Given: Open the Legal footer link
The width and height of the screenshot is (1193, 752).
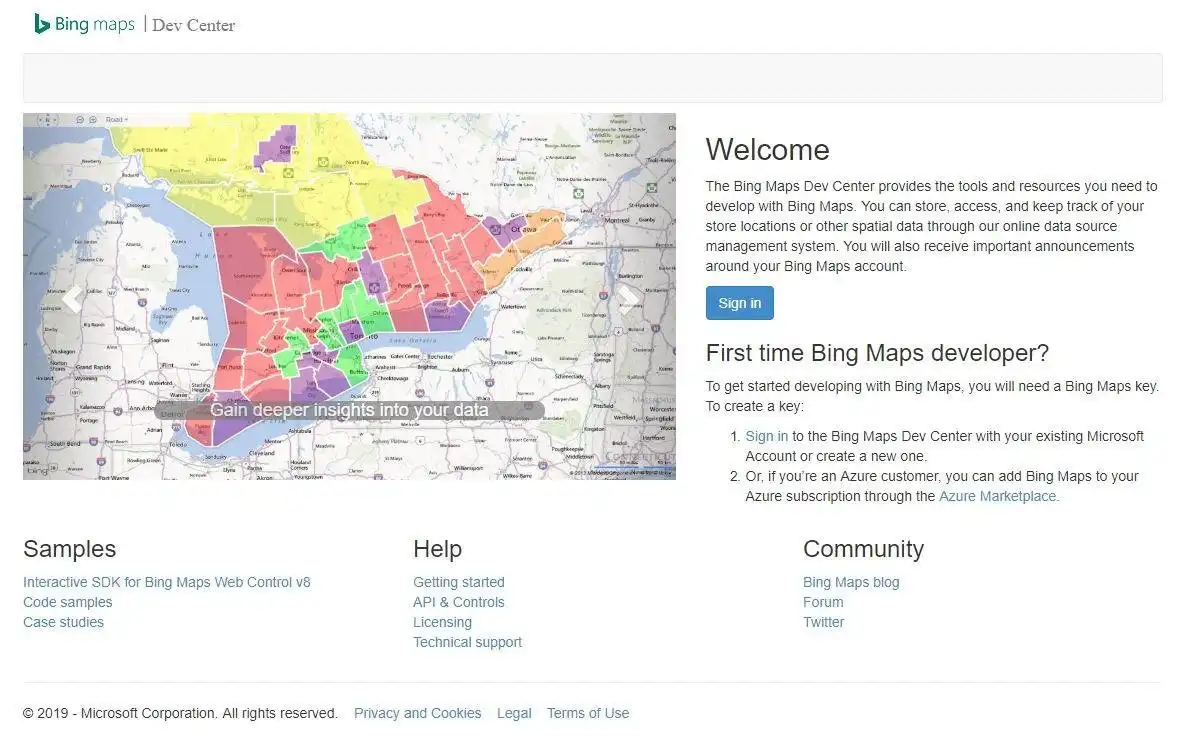Looking at the screenshot, I should 514,713.
